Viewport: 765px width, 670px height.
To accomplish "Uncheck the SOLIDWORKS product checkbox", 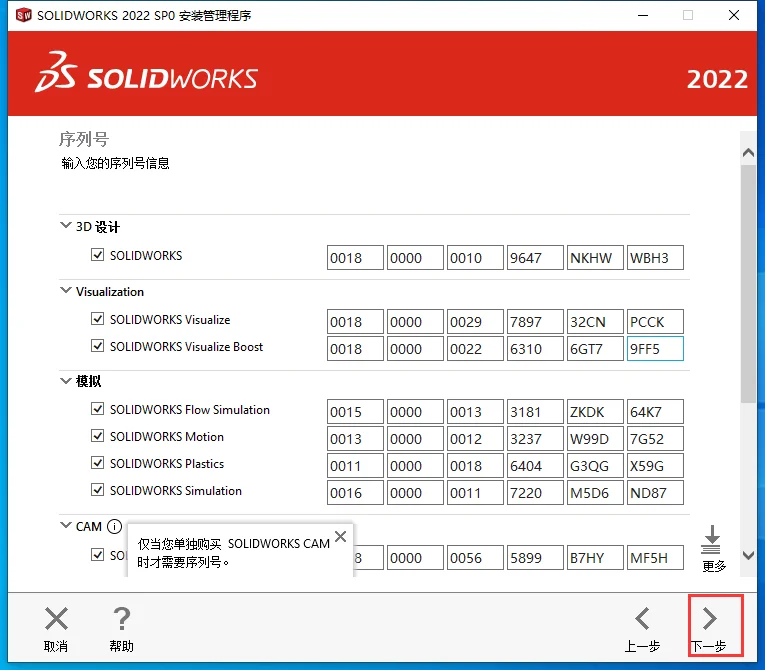I will click(x=98, y=255).
